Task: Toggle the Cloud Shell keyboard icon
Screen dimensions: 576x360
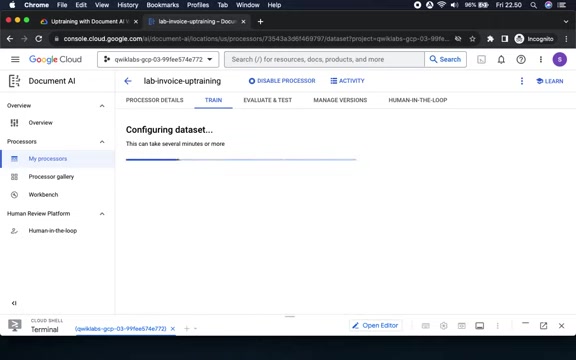Action: [425, 325]
